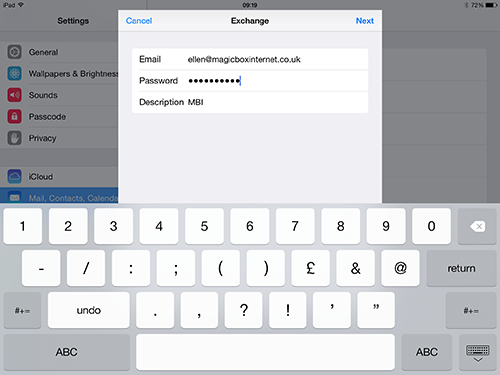Hide keyboard with the dismiss keyboard key
The width and height of the screenshot is (500, 375).
tap(477, 352)
